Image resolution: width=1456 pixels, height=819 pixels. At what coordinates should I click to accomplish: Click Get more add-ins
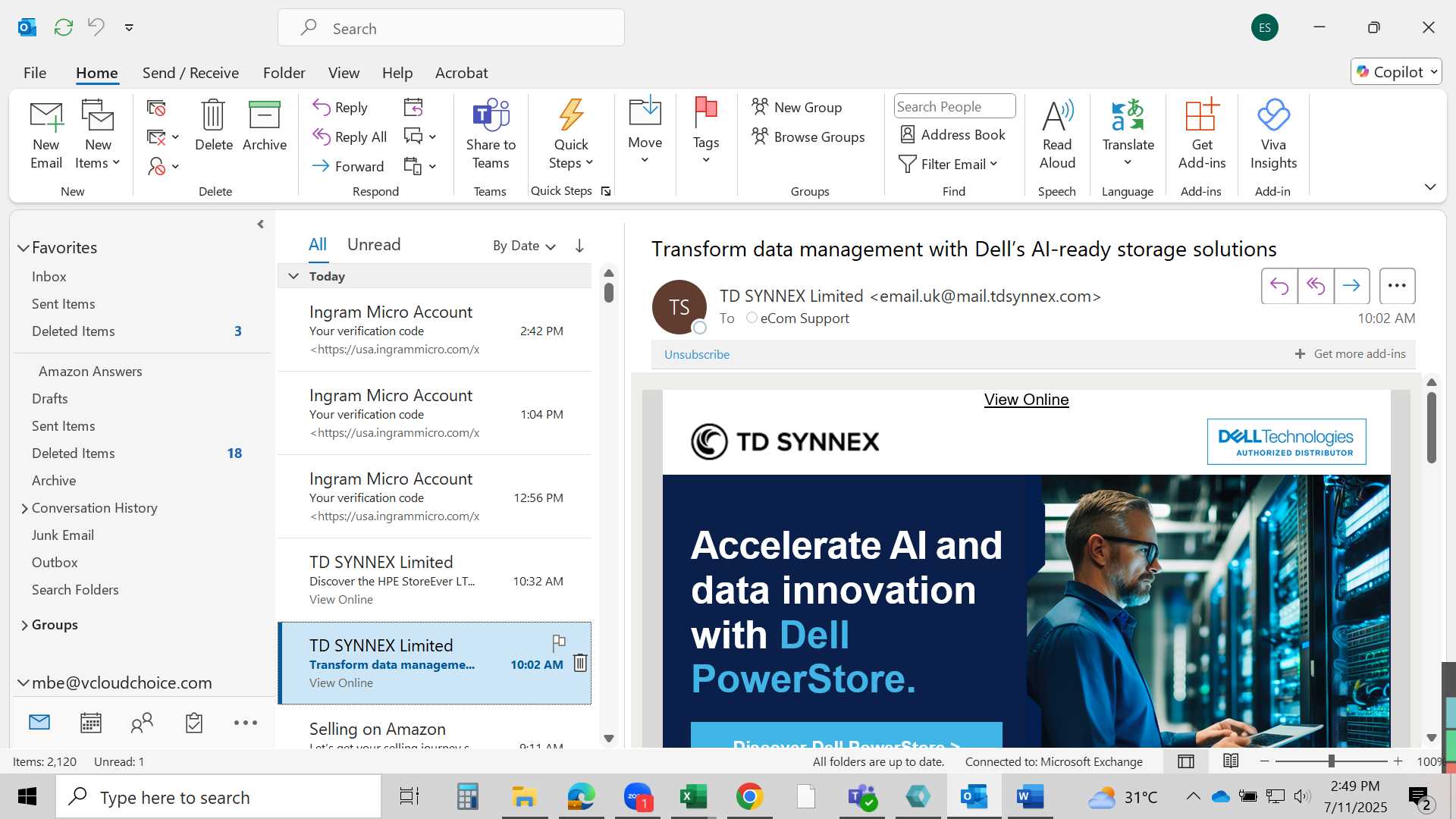pos(1350,354)
